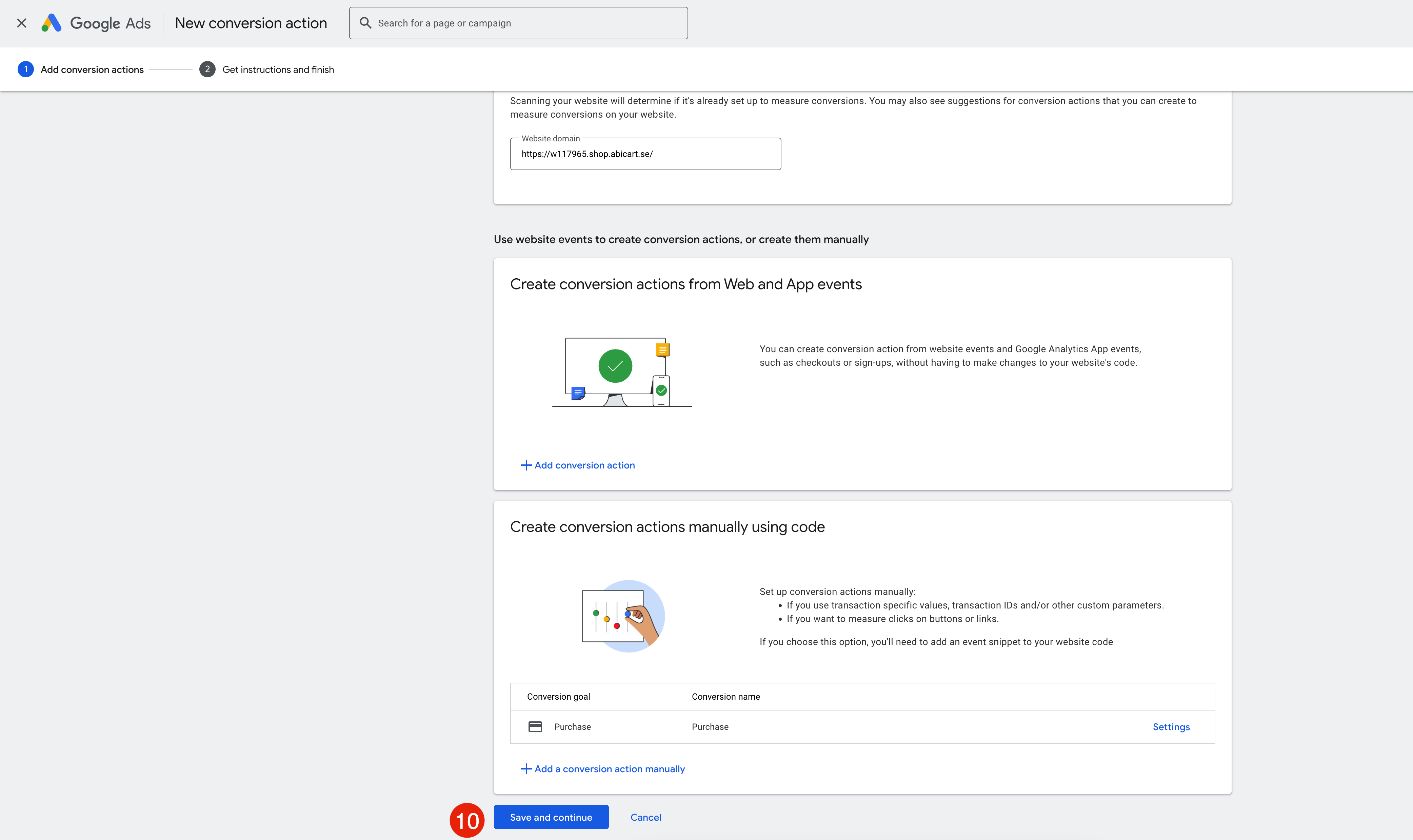Click the plus icon beside Add conversion action
Viewport: 1413px width, 840px height.
(526, 465)
